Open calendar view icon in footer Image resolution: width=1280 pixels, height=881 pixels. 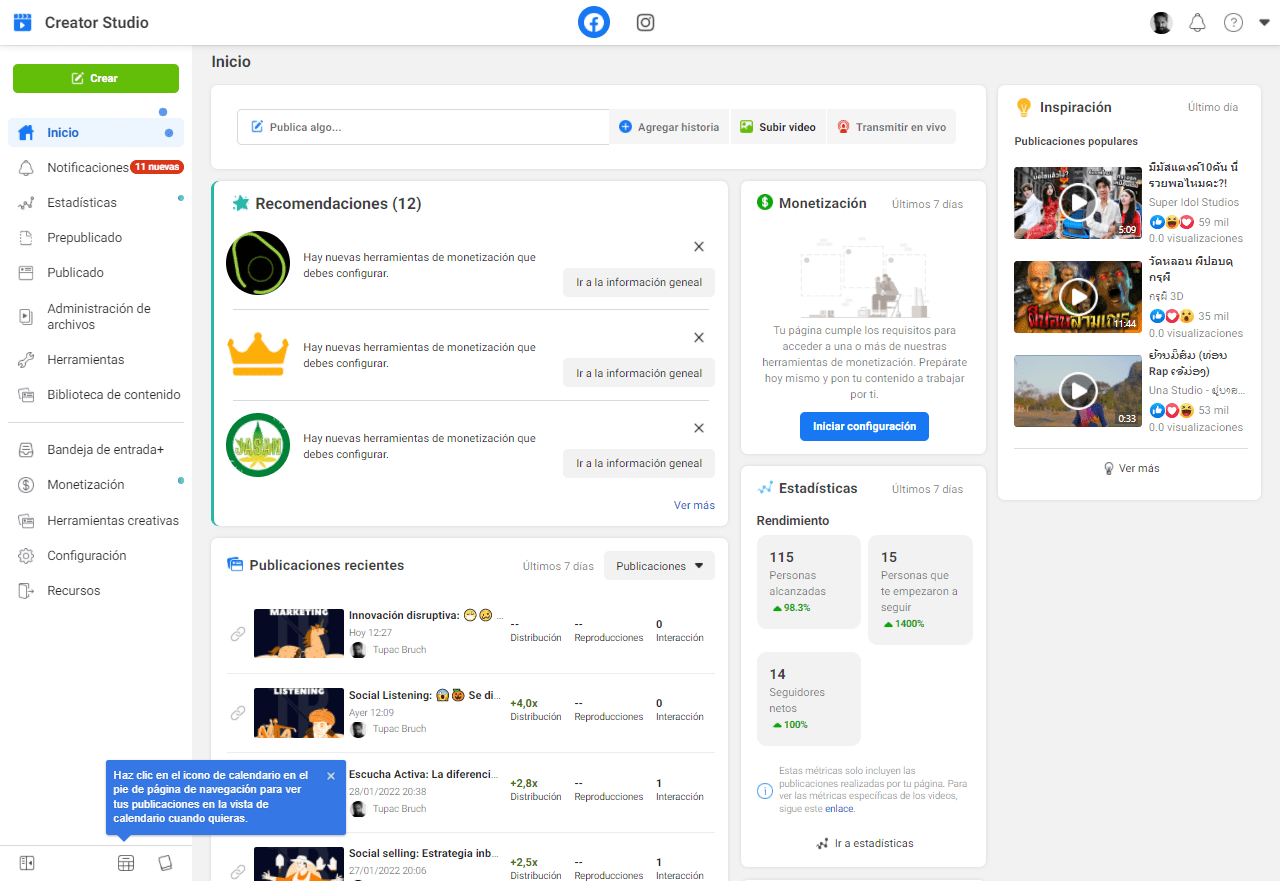click(126, 863)
